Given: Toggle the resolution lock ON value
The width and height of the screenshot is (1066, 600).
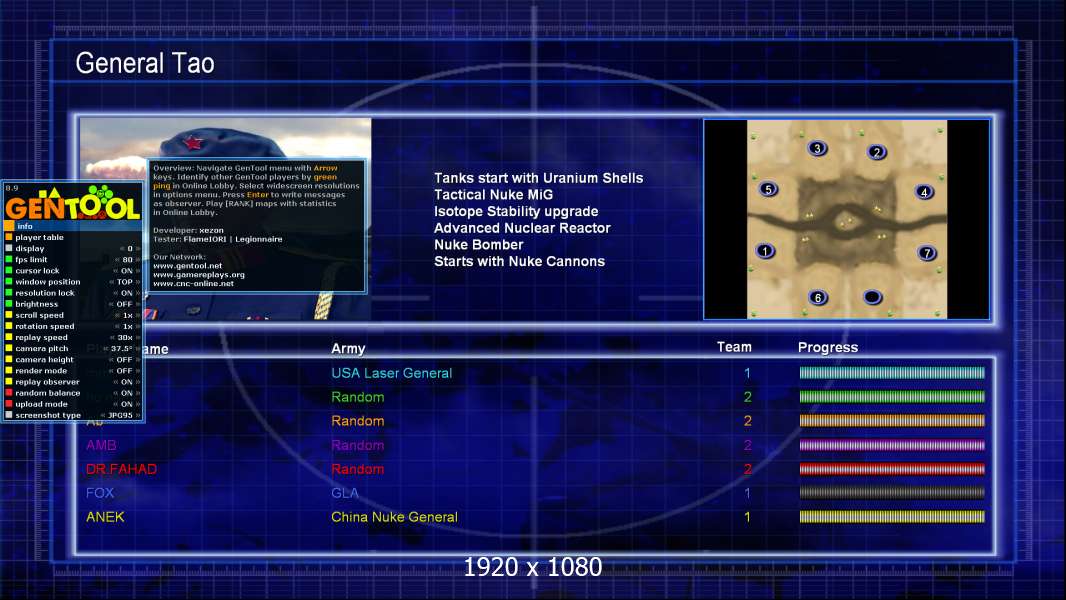Looking at the screenshot, I should coord(126,293).
